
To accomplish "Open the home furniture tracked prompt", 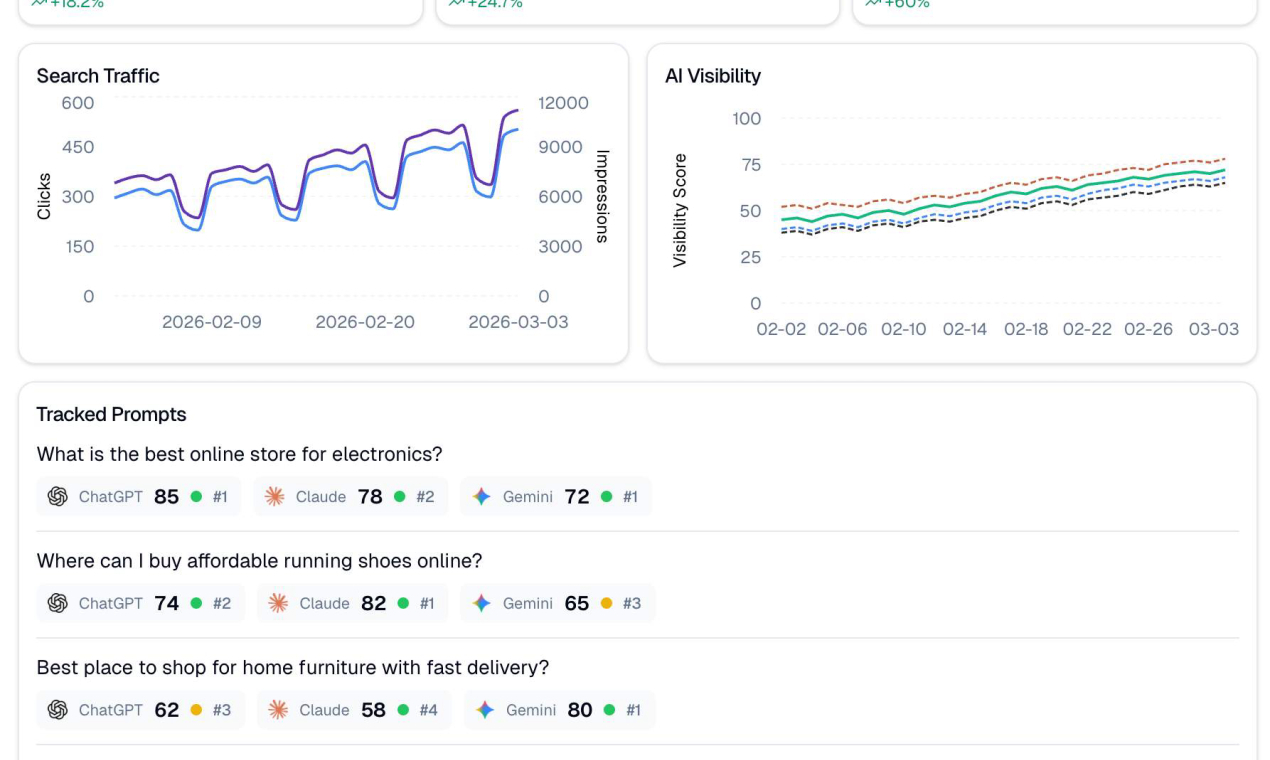I will point(293,667).
